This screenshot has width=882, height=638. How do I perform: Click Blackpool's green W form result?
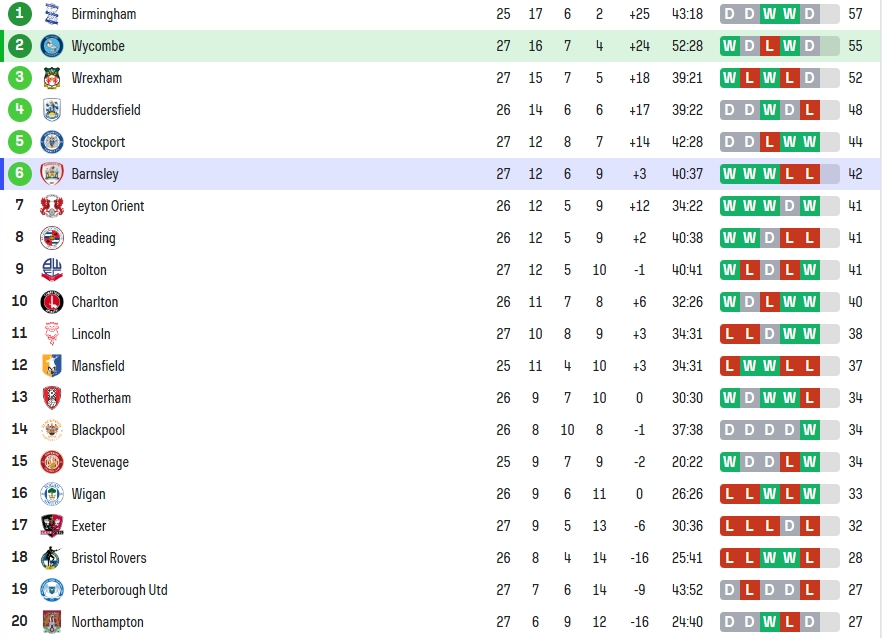[x=809, y=430]
